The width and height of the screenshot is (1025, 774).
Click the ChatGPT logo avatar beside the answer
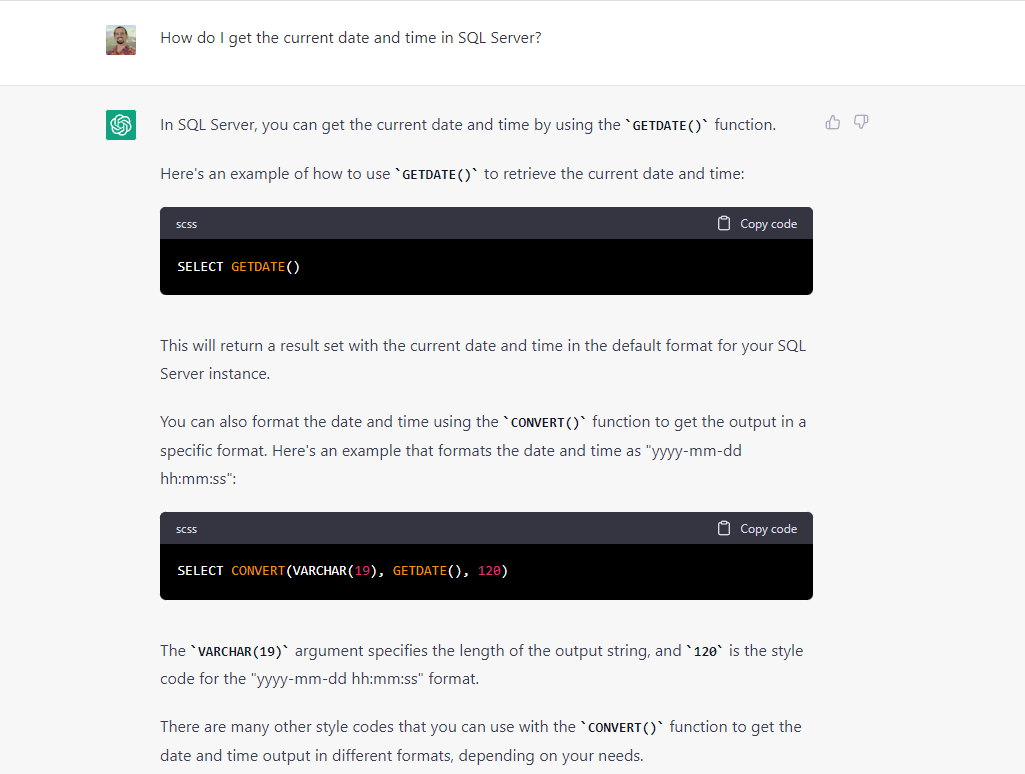pyautogui.click(x=121, y=125)
